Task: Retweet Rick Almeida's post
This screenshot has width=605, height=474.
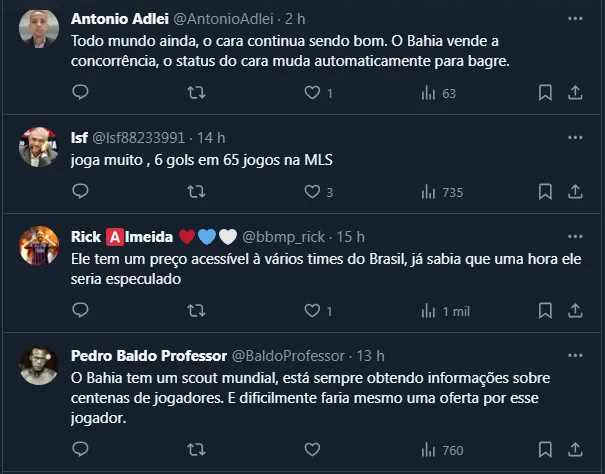Action: click(x=197, y=311)
